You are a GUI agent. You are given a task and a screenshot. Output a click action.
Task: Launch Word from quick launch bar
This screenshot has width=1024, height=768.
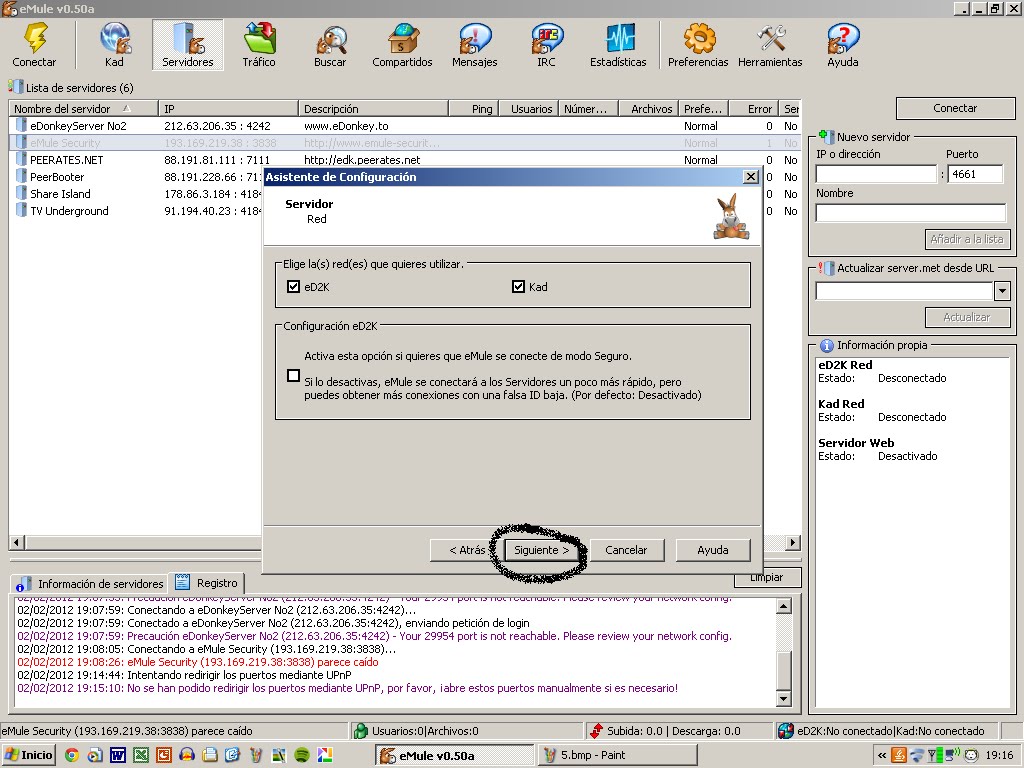coord(118,755)
